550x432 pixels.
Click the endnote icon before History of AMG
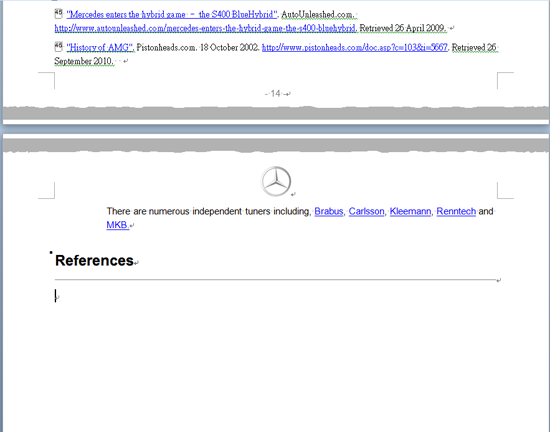coord(59,47)
